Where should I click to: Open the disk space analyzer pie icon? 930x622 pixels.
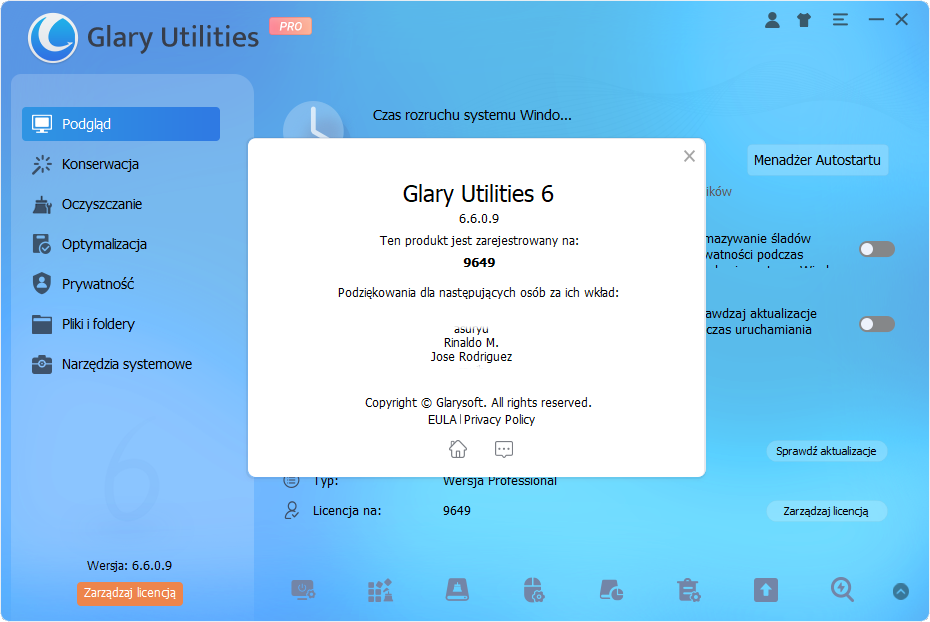pos(611,591)
